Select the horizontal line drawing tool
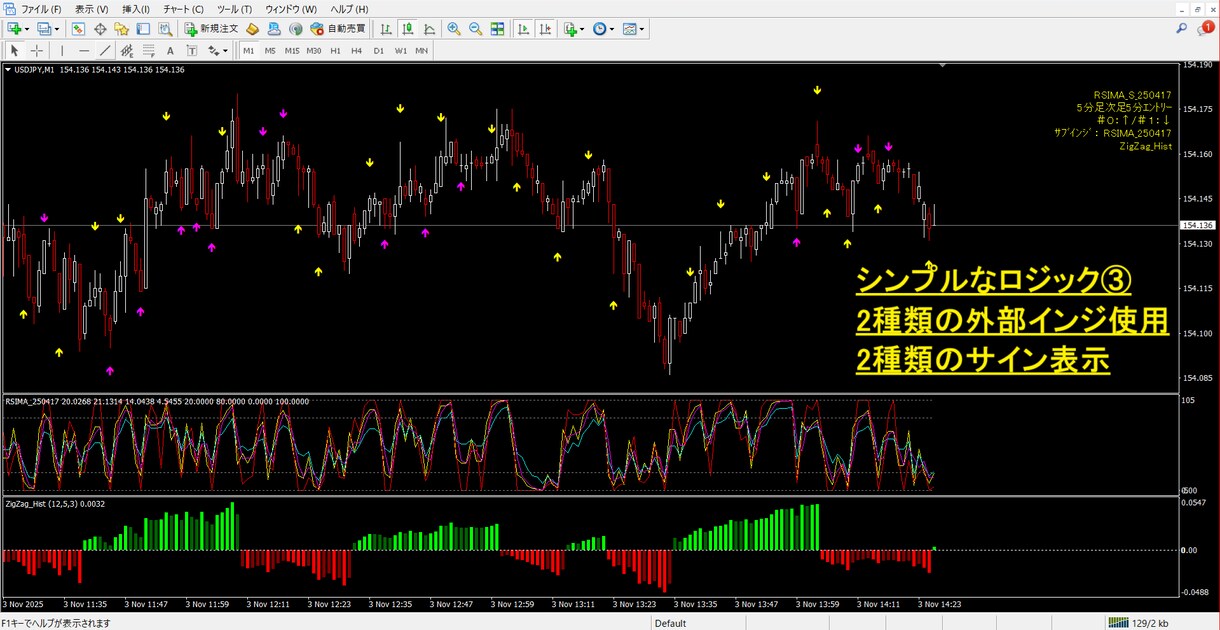 [84, 50]
